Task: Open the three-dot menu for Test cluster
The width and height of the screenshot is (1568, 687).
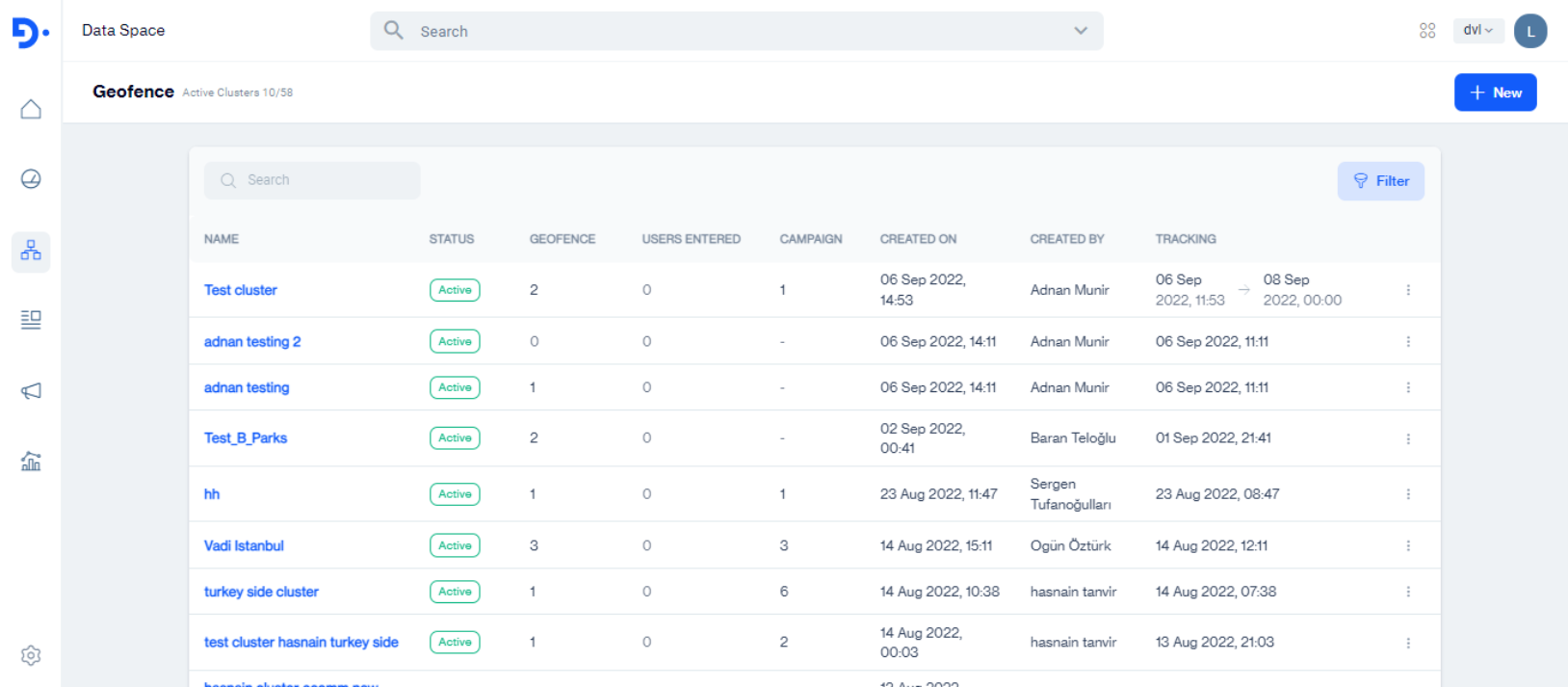Action: tap(1408, 290)
